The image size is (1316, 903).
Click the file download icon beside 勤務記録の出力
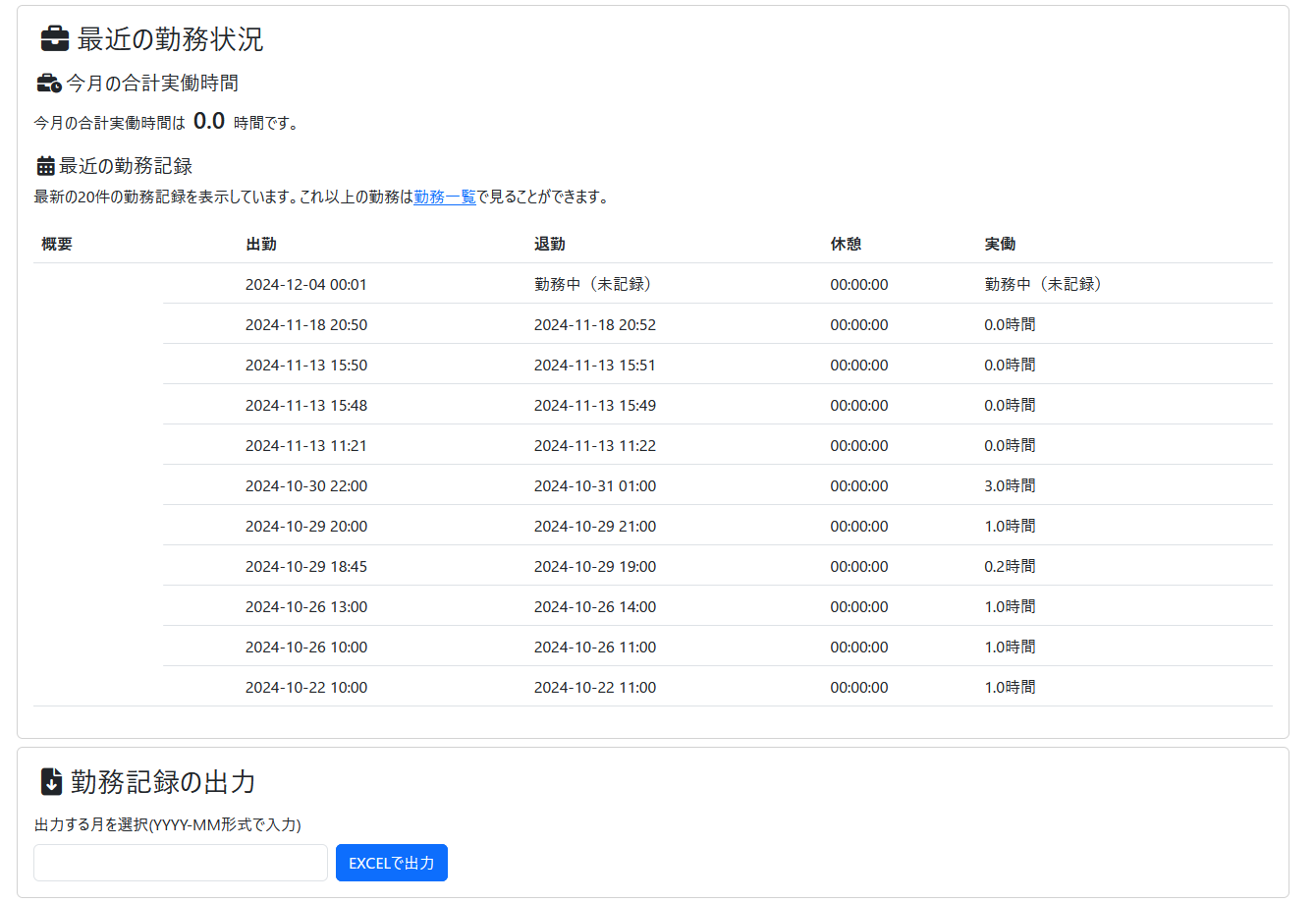pyautogui.click(x=51, y=782)
